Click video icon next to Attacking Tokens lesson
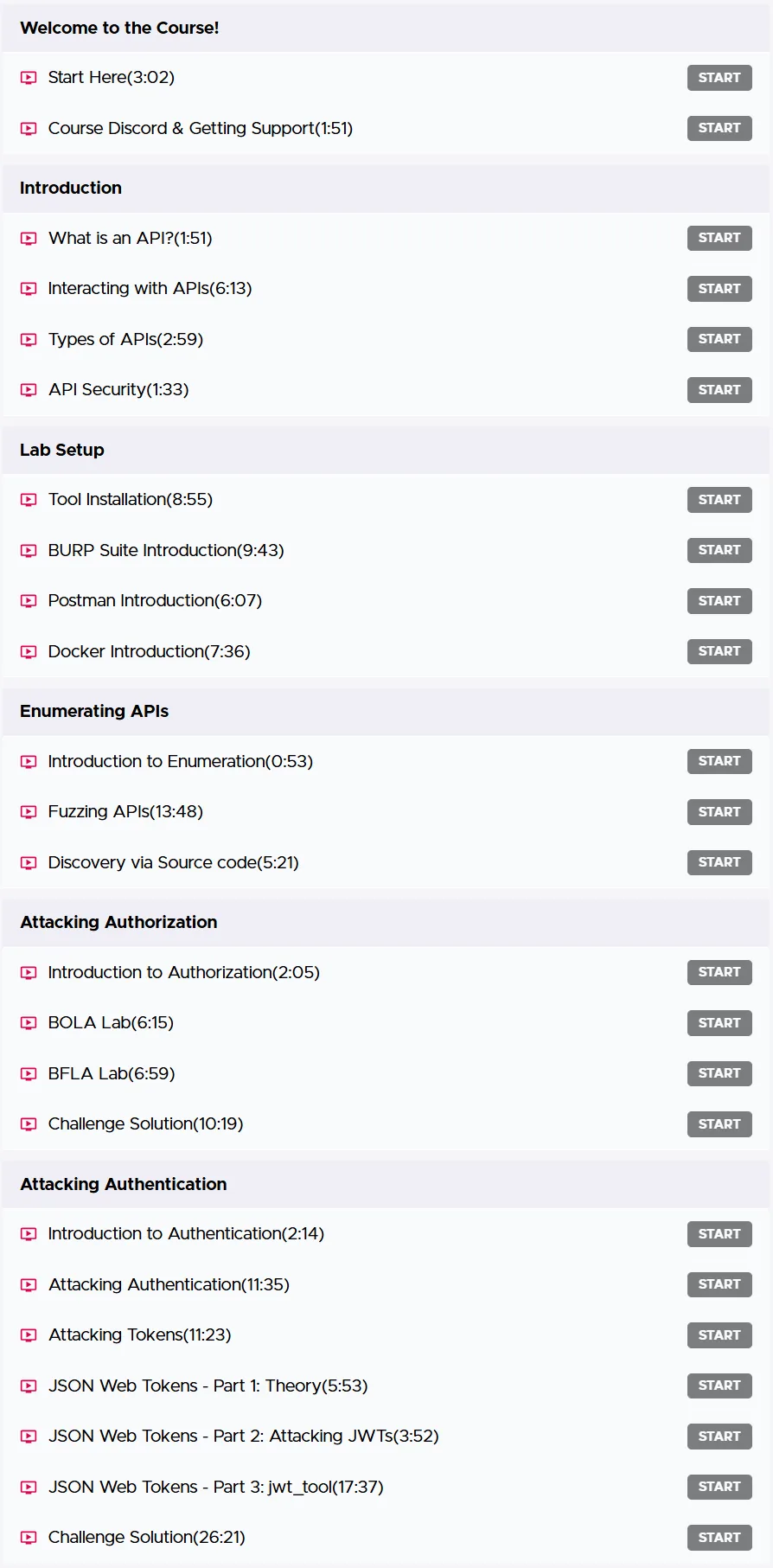773x1568 pixels. tap(29, 1335)
